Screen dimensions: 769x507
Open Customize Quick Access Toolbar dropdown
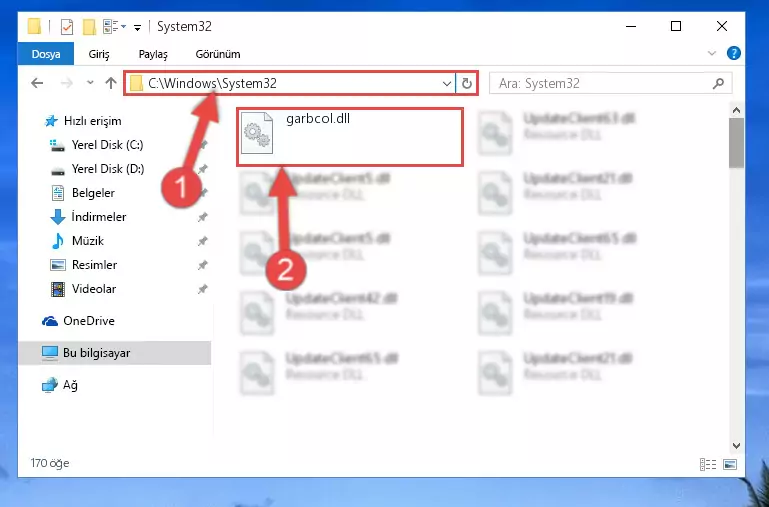(137, 27)
